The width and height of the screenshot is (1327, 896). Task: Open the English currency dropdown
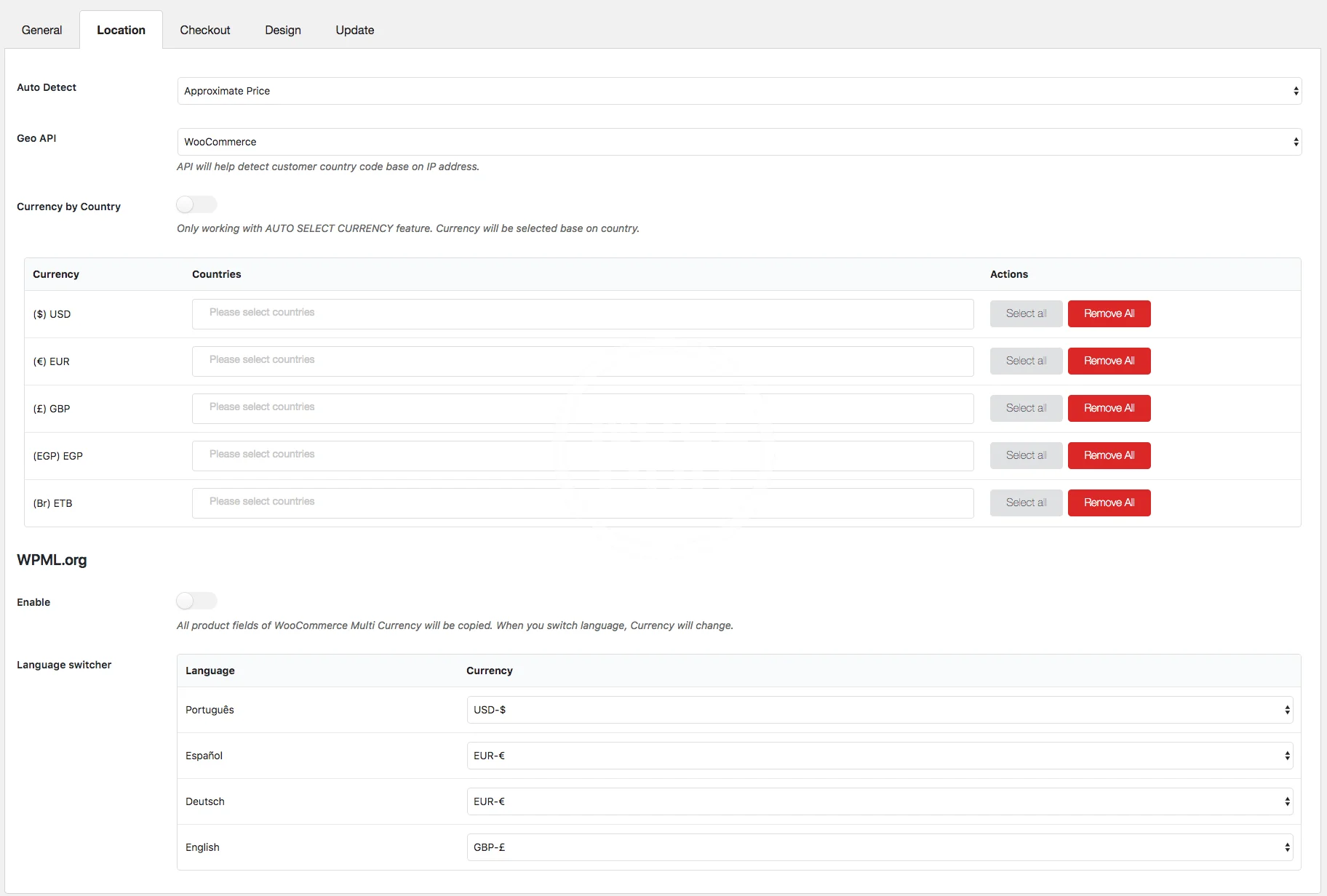(879, 847)
